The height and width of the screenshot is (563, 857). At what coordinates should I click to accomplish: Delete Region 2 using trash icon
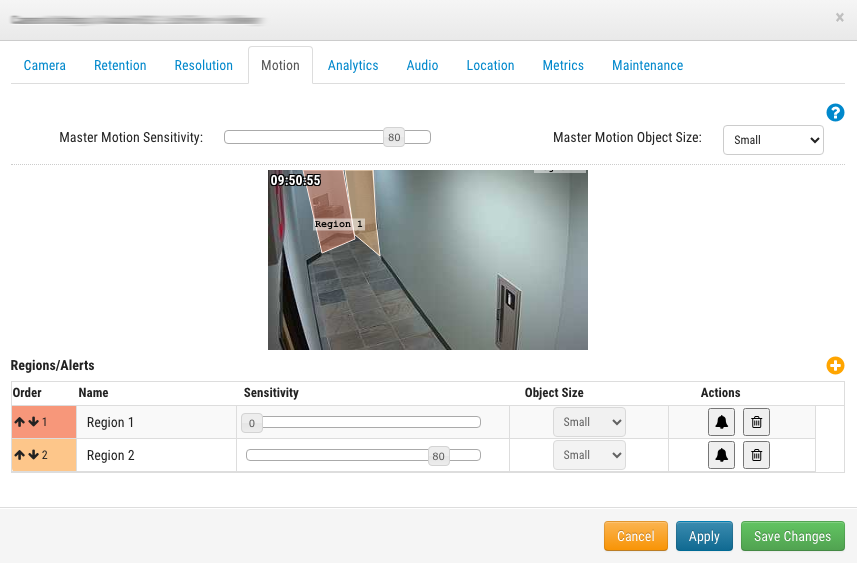(x=757, y=456)
